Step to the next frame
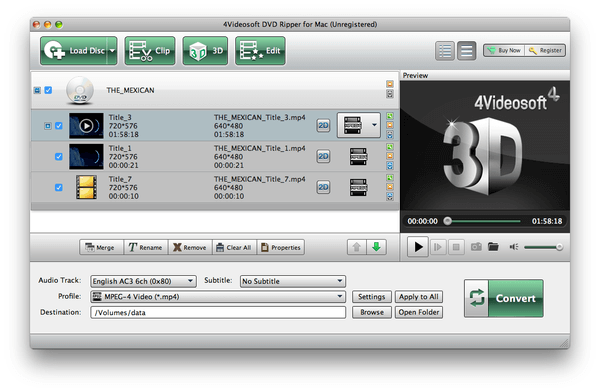Image resolution: width=600 pixels, height=392 pixels. [x=437, y=247]
